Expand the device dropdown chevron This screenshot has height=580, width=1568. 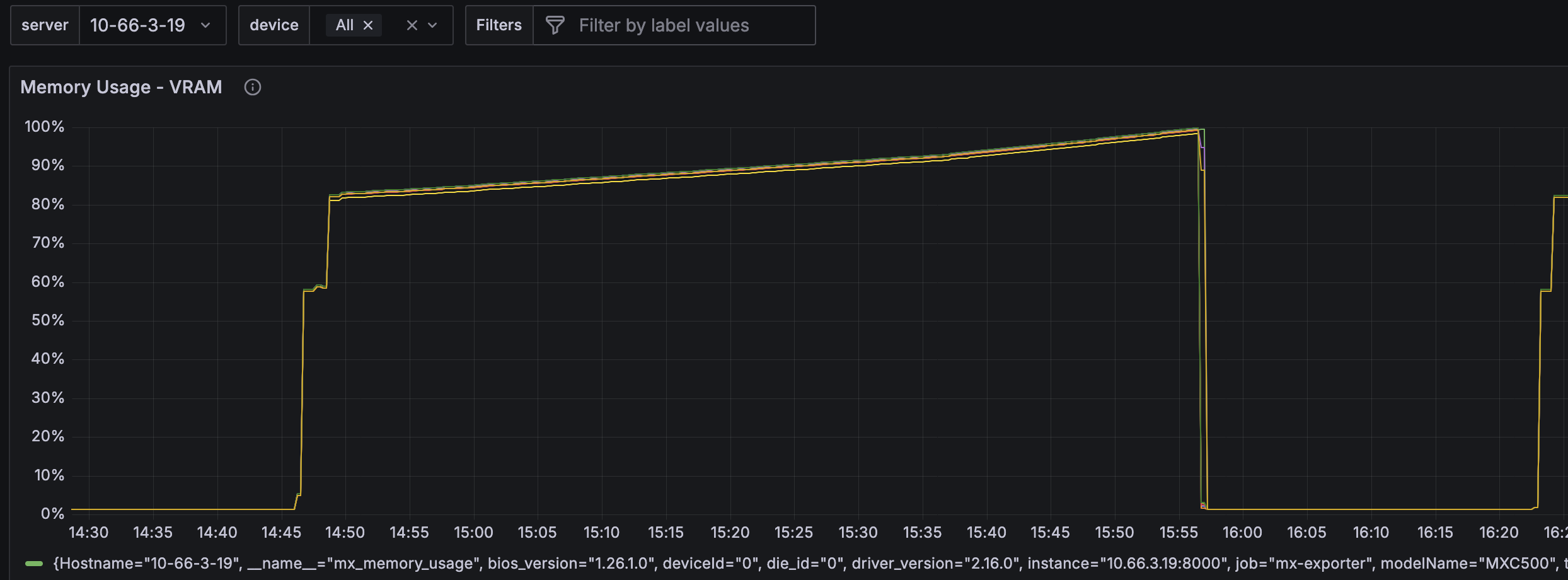coord(433,25)
